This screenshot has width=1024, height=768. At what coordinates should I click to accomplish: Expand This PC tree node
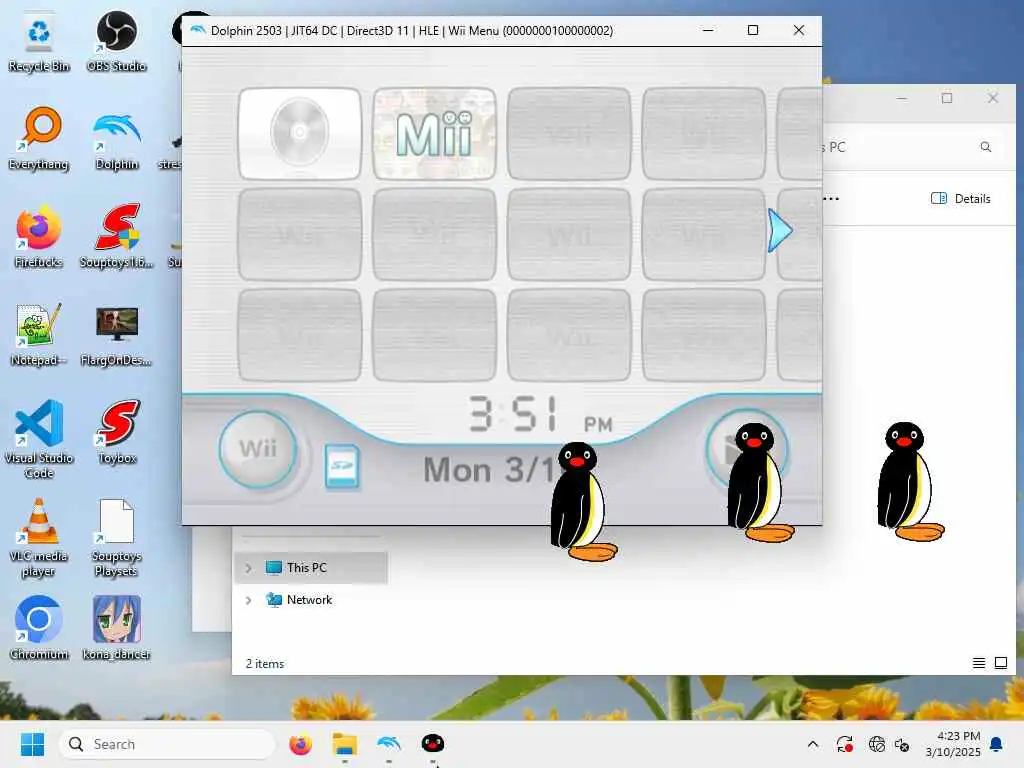[248, 568]
